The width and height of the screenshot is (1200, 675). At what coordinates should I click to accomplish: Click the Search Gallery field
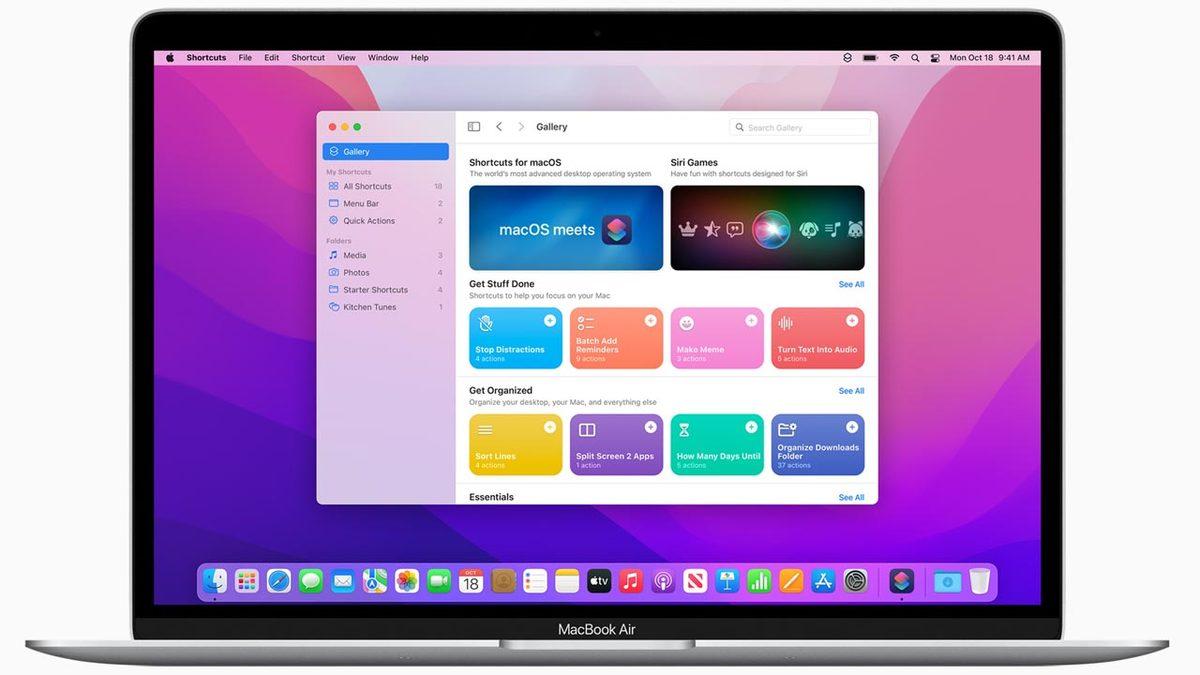[x=799, y=126]
